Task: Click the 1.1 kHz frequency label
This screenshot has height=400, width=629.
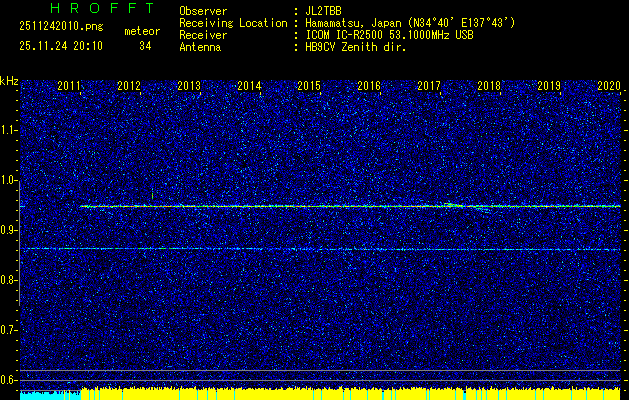Action: 9,130
